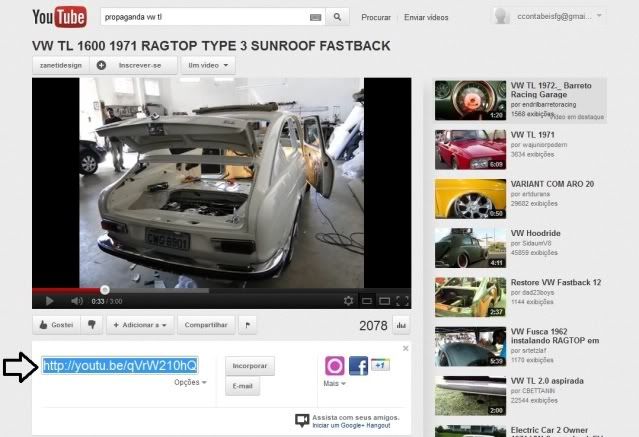
Task: Switch to small player size icon
Action: click(367, 301)
